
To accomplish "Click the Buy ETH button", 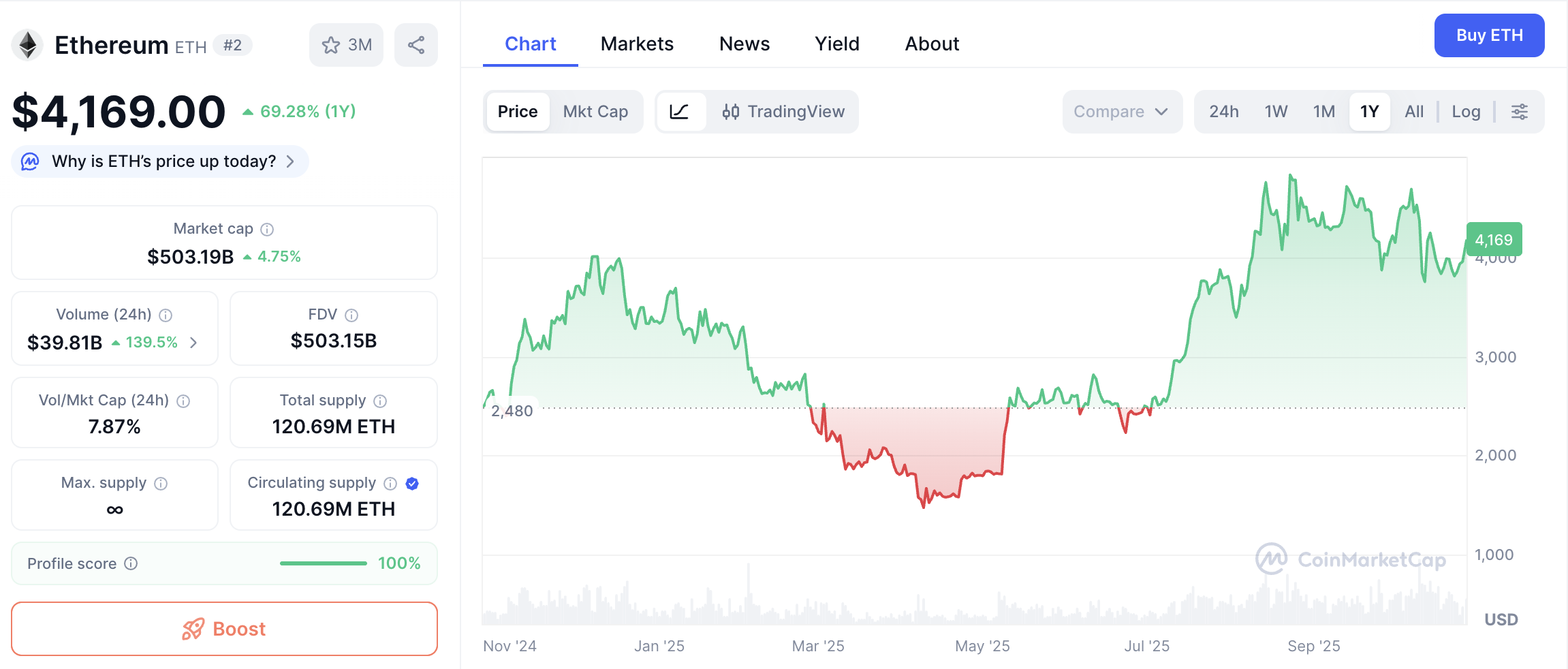I will (1489, 35).
